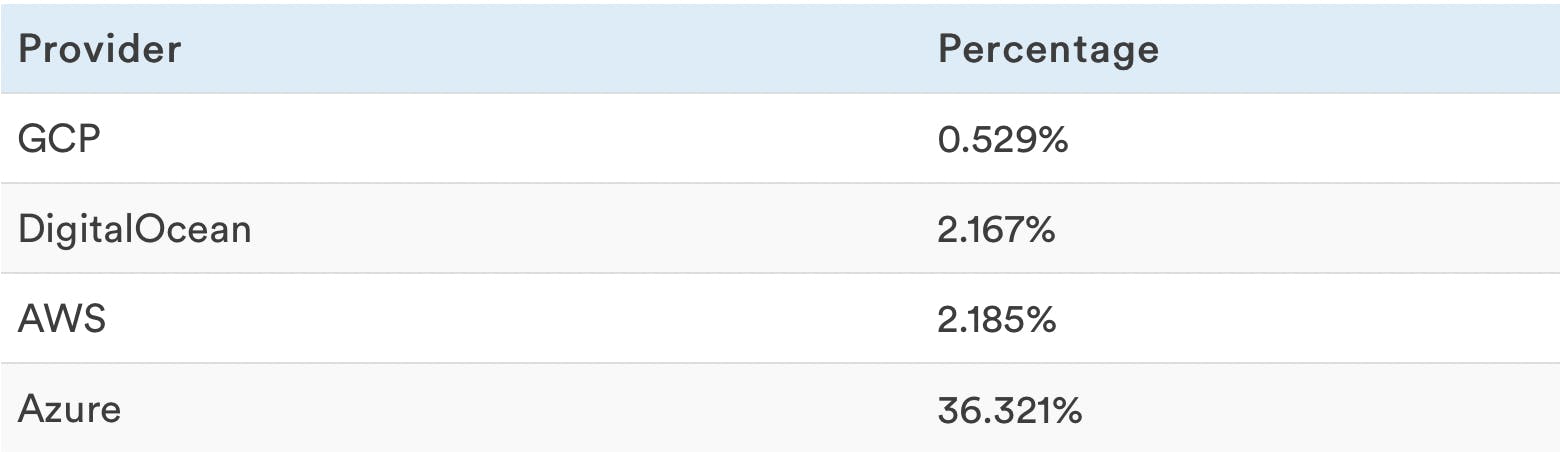Viewport: 1560px width, 452px height.
Task: Click empty header space between Provider and Percentage
Action: click(560, 49)
